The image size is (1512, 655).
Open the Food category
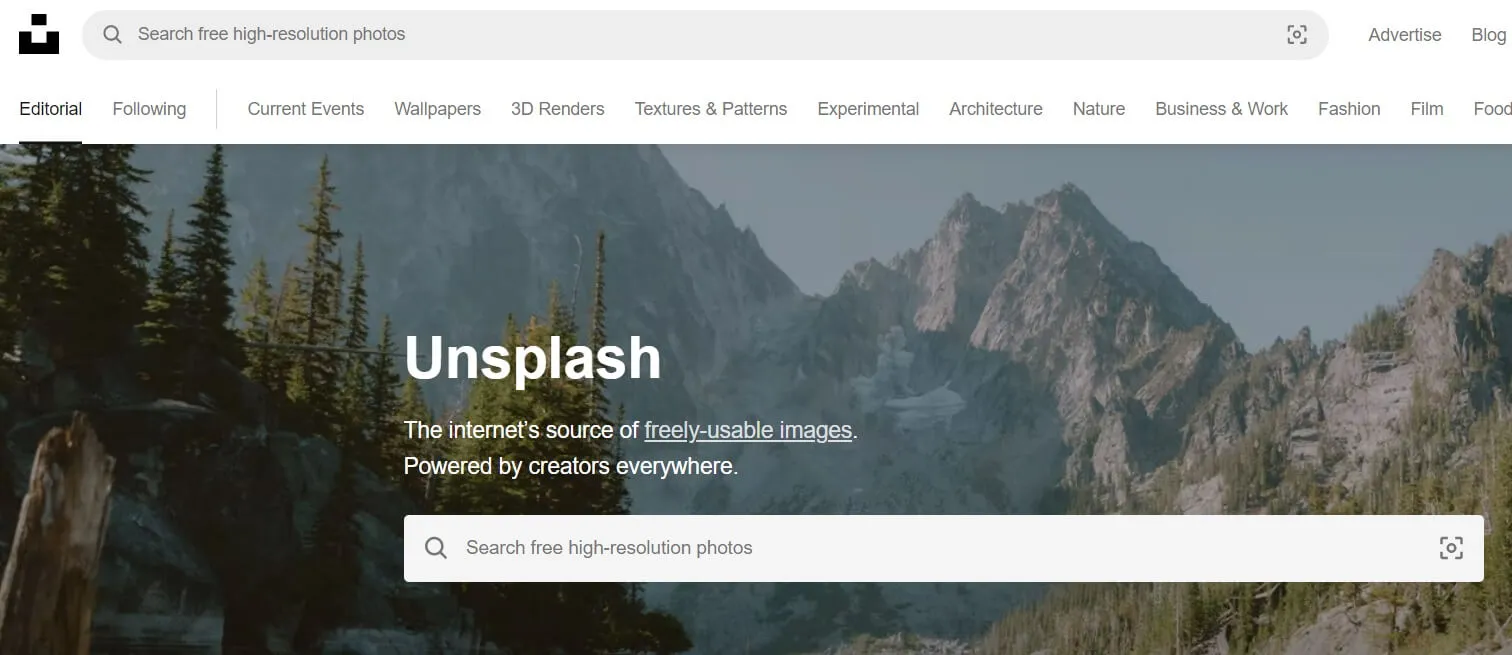click(1492, 109)
